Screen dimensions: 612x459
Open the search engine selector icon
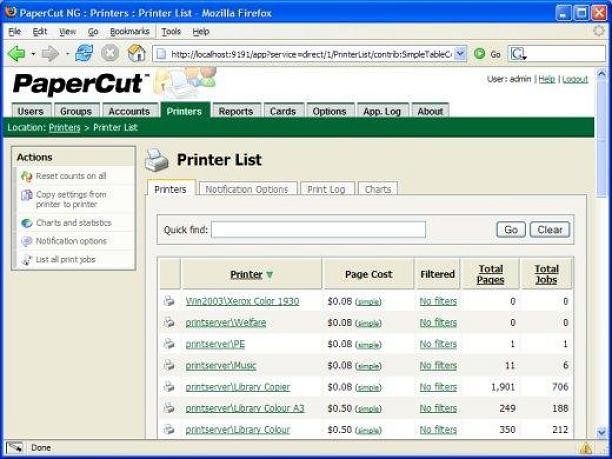(518, 54)
